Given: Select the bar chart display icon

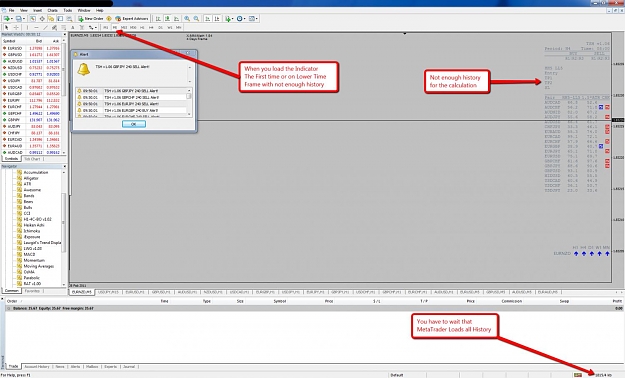Looking at the screenshot, I should coord(158,18).
